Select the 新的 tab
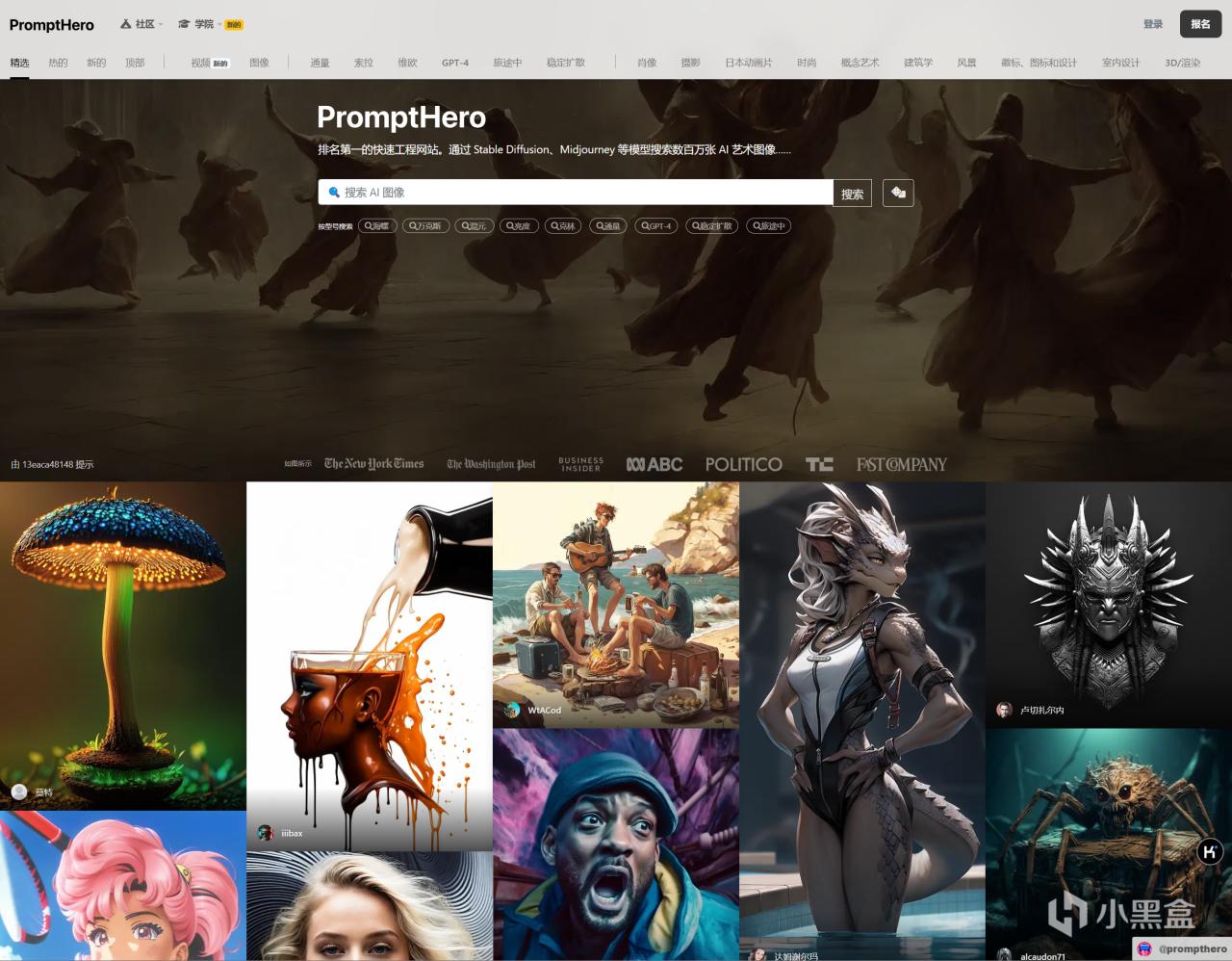The image size is (1232, 961). coord(96,63)
